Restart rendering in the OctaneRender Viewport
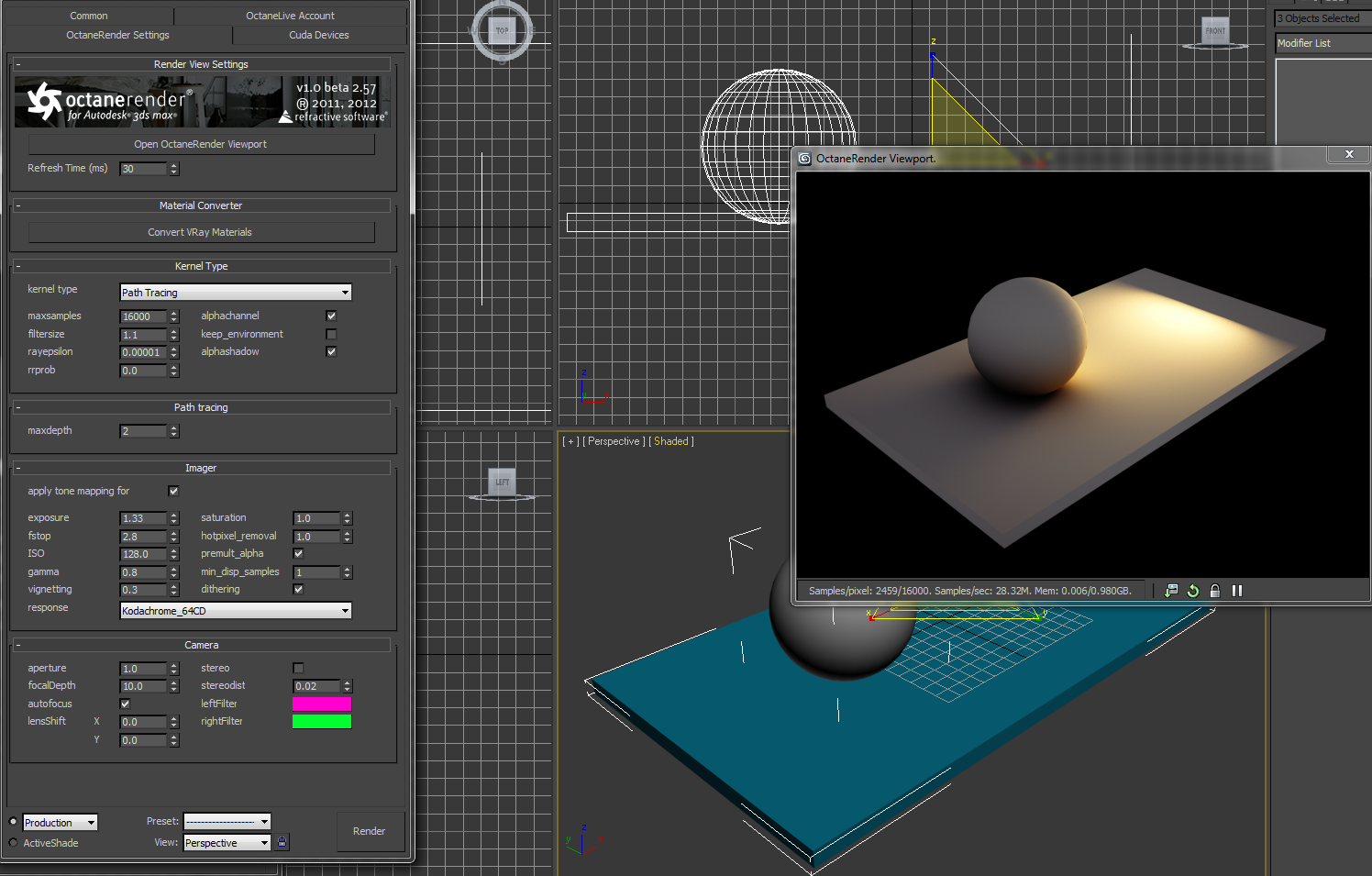1372x876 pixels. (1193, 591)
